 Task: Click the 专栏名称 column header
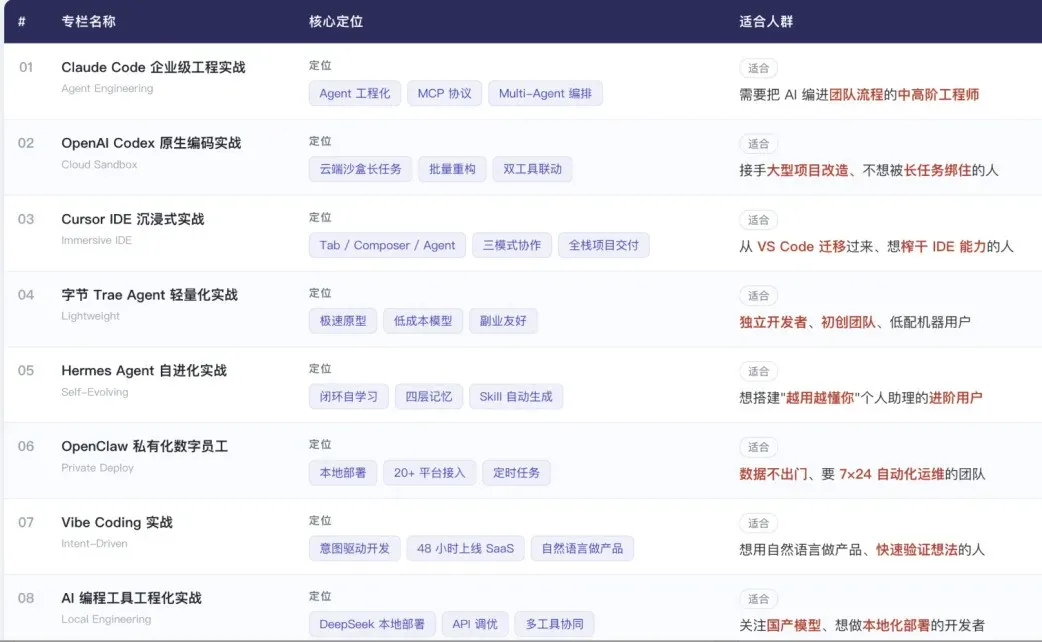click(x=88, y=21)
